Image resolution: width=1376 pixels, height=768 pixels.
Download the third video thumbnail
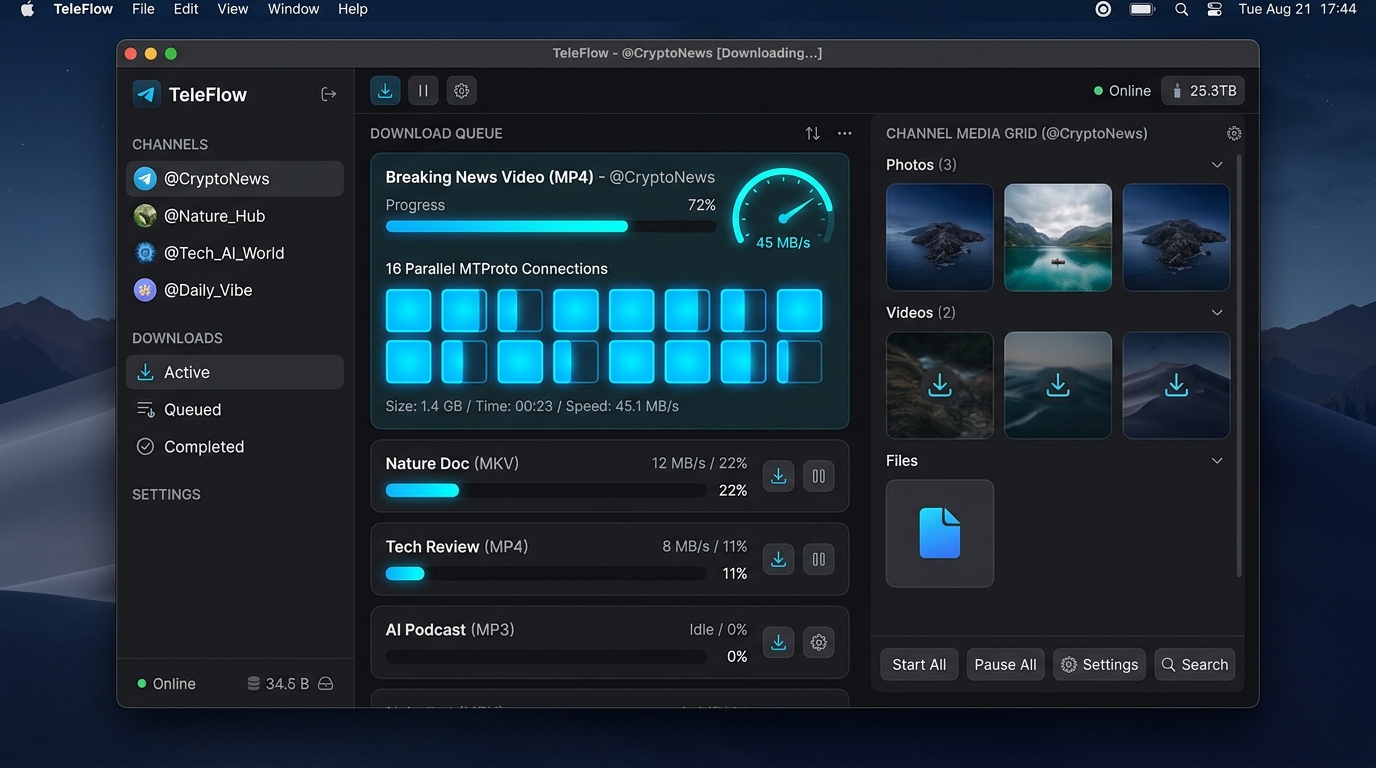(x=1176, y=385)
